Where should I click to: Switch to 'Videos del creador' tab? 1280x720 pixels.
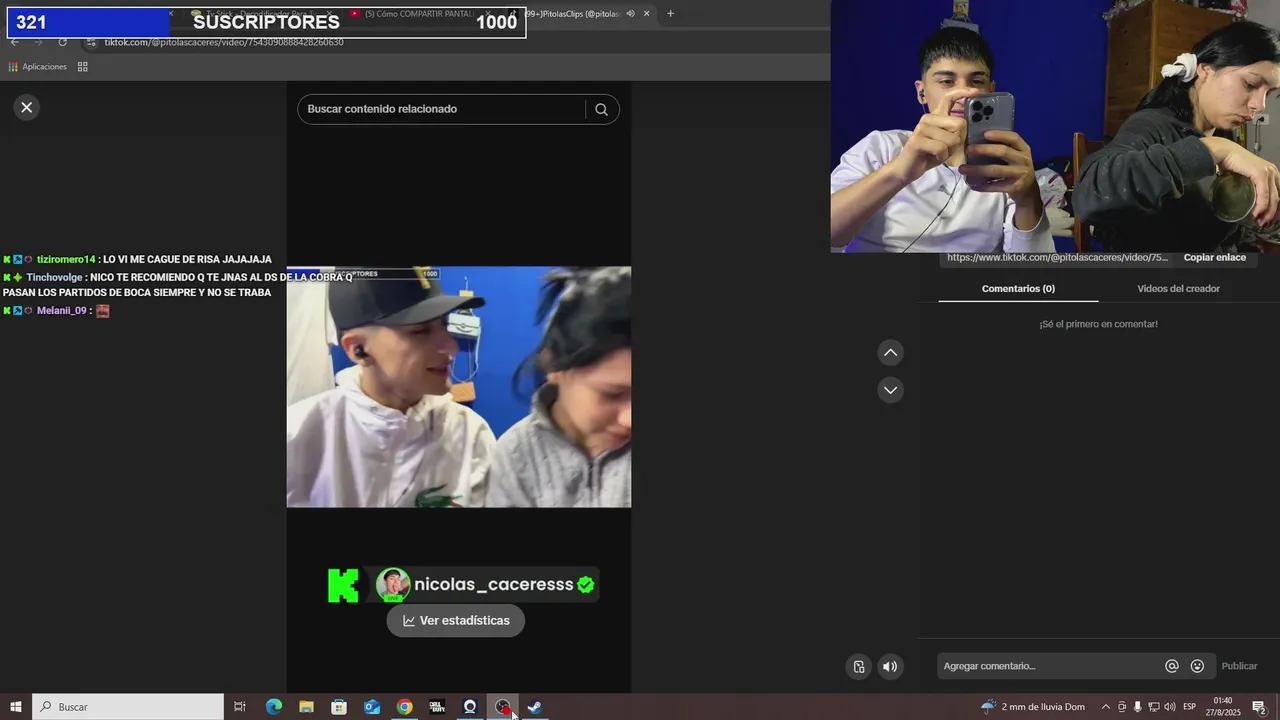tap(1178, 289)
